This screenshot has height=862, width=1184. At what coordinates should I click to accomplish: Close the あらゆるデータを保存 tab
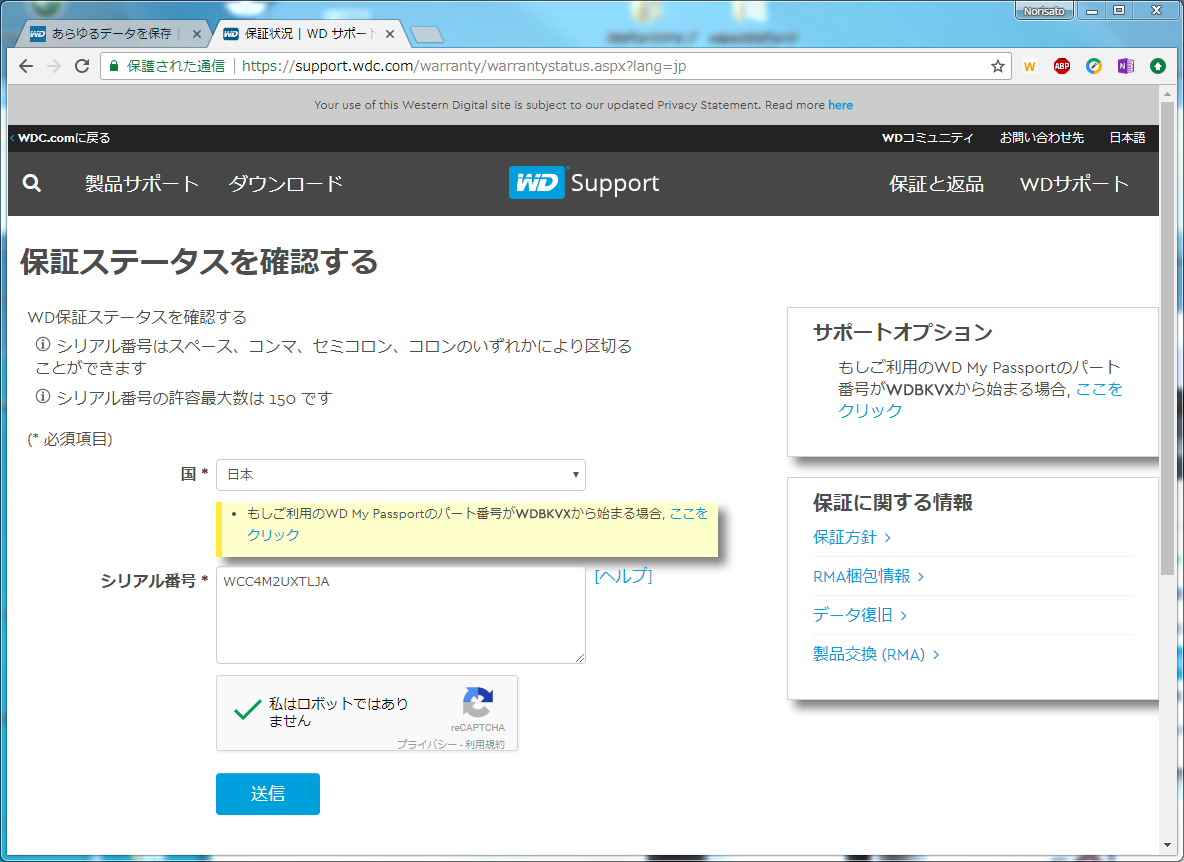(x=196, y=34)
